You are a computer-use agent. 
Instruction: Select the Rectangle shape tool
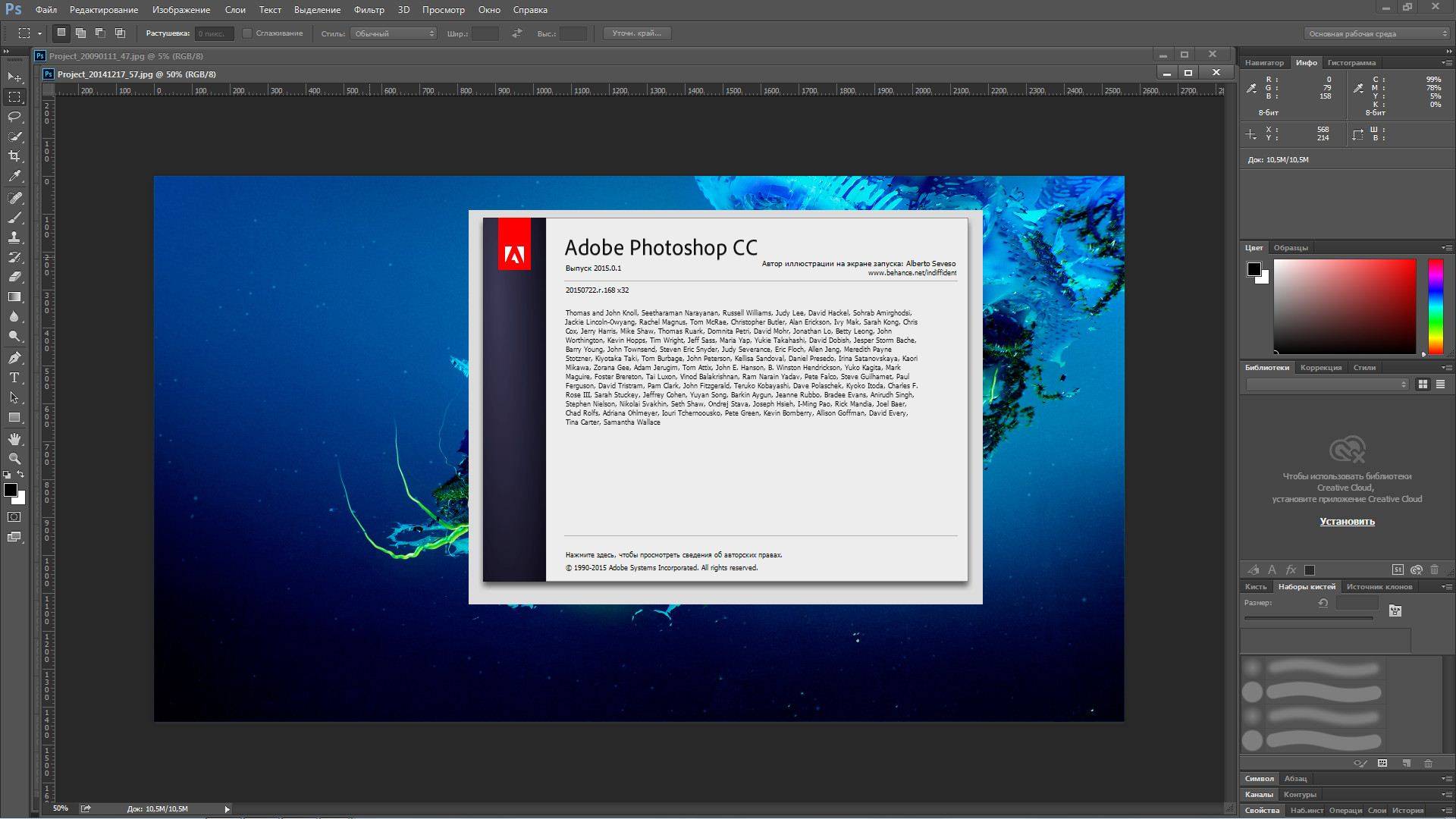(14, 417)
